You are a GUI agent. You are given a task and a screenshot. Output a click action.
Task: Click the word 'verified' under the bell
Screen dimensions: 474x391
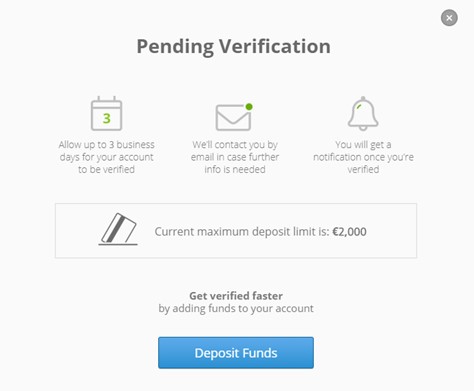(363, 169)
